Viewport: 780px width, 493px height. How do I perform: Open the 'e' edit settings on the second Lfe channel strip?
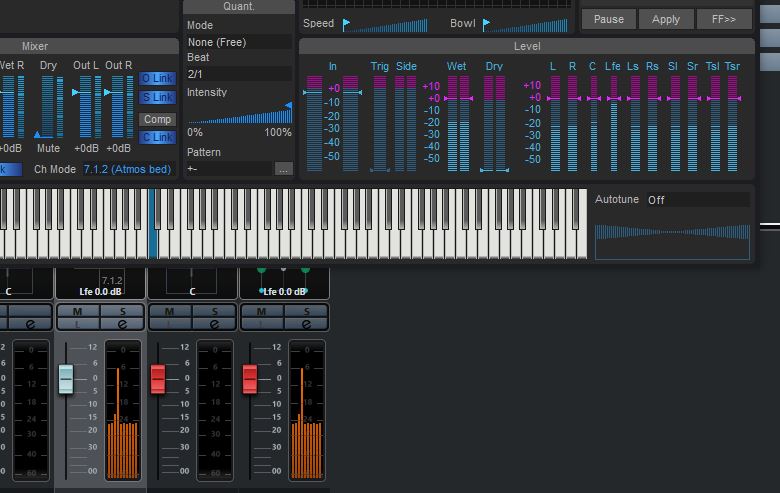306,324
